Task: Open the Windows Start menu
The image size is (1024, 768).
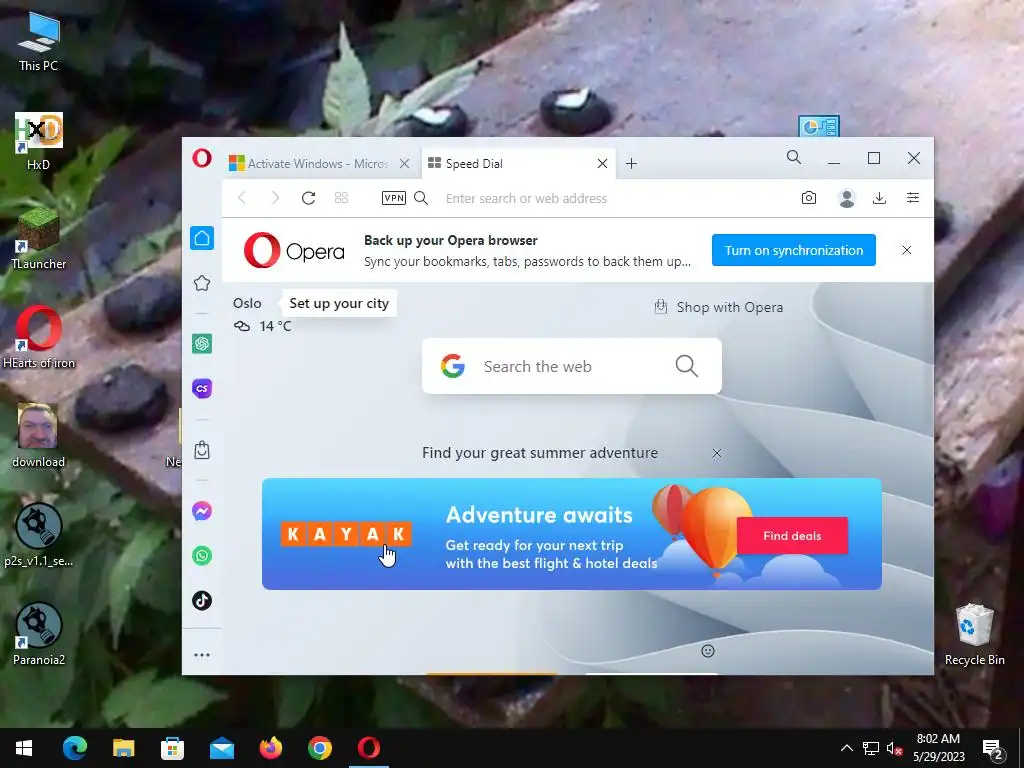Action: click(24, 748)
